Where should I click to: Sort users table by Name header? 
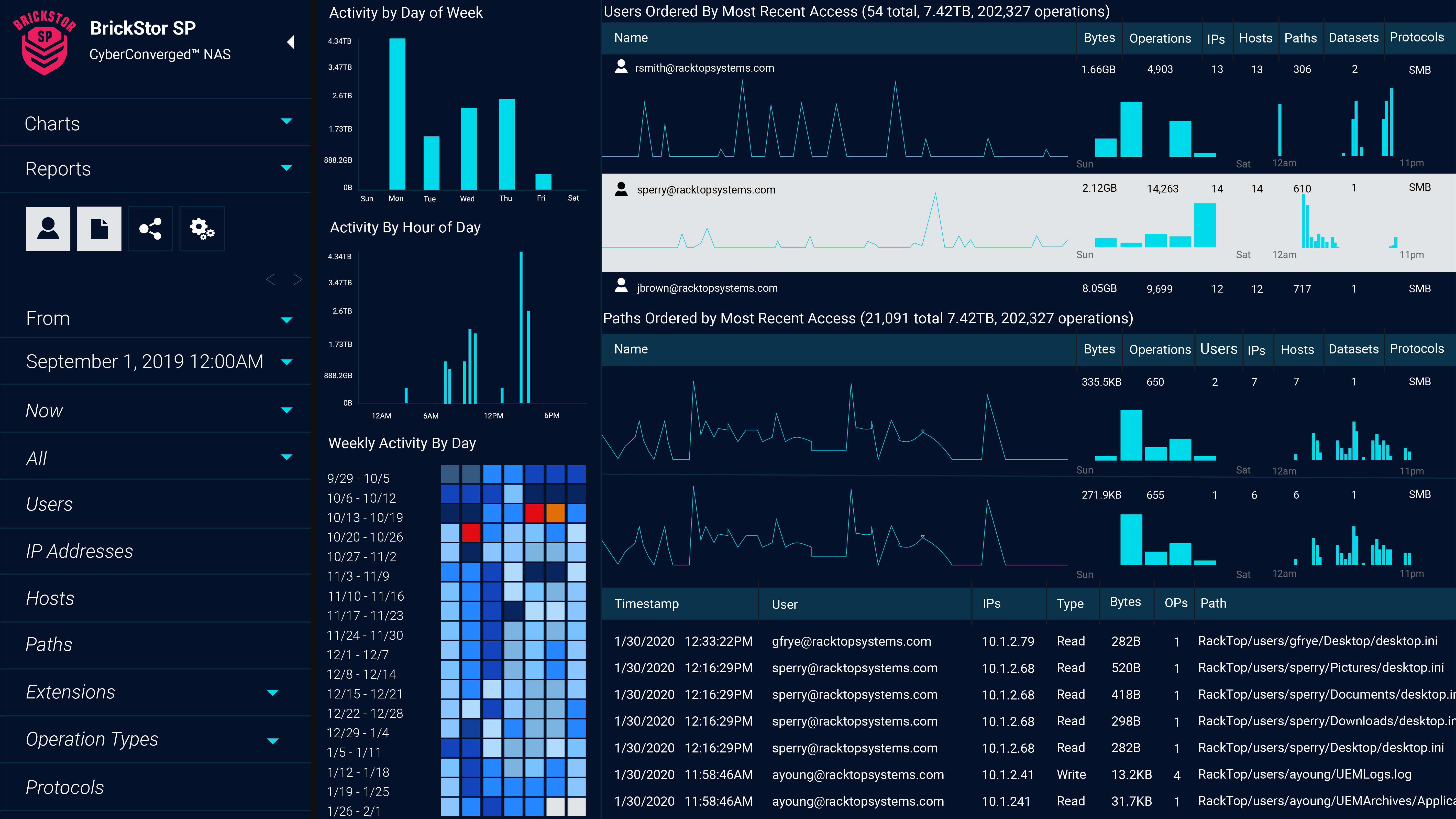631,38
